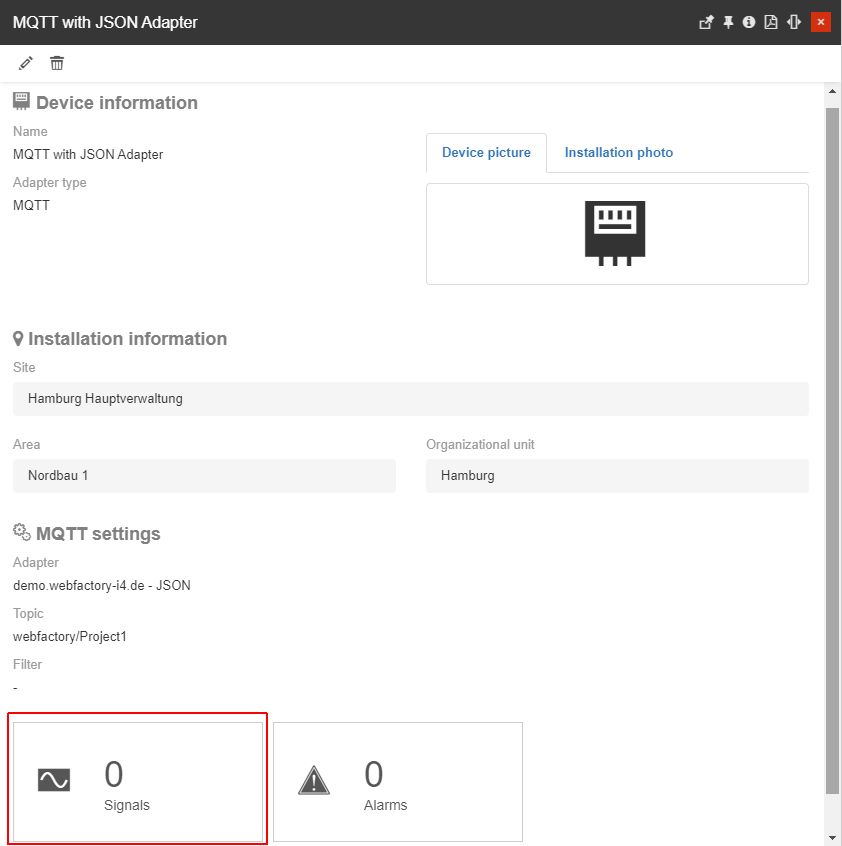The height and width of the screenshot is (846, 842).
Task: Click the Signals wave icon
Action: [x=54, y=780]
